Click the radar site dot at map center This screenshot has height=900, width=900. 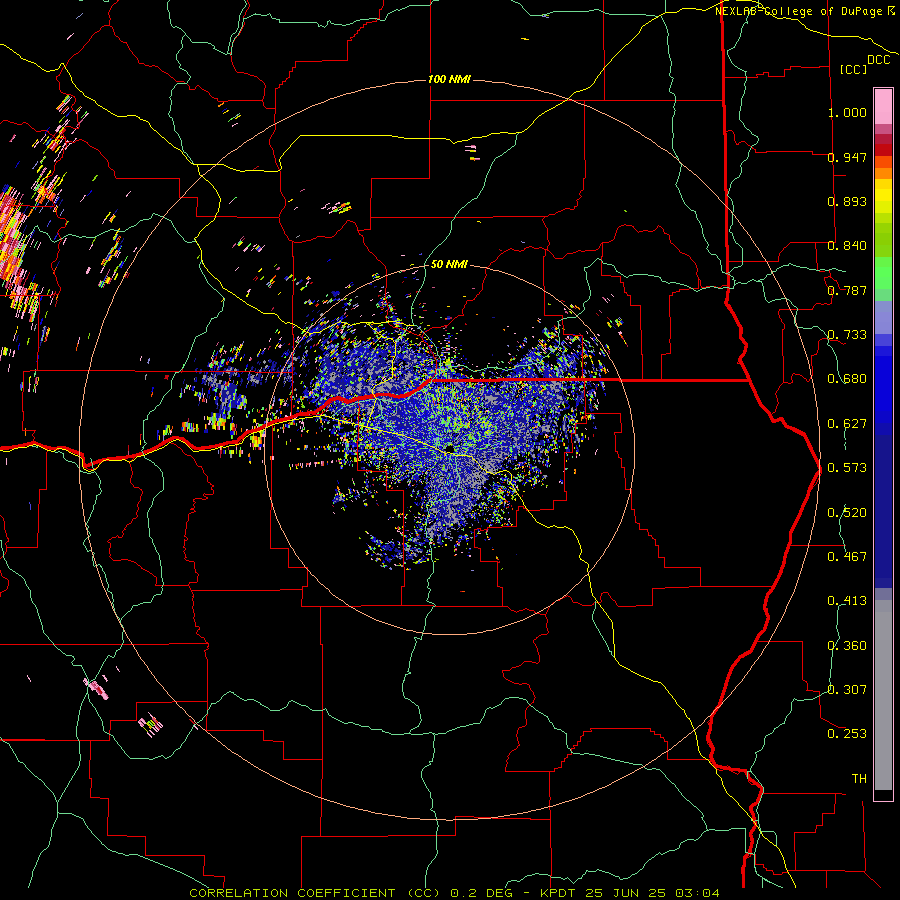[450, 448]
